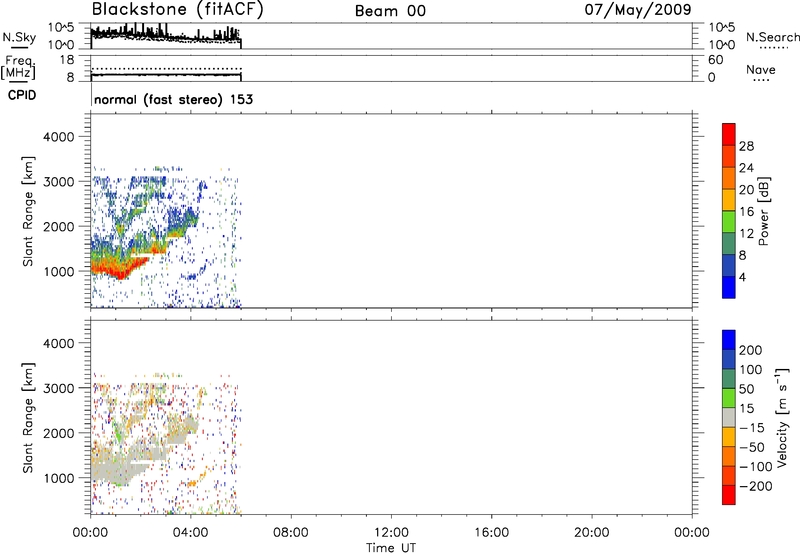The image size is (800, 554).
Task: Pick the gray segment of the velocity colorbar
Action: tap(729, 418)
